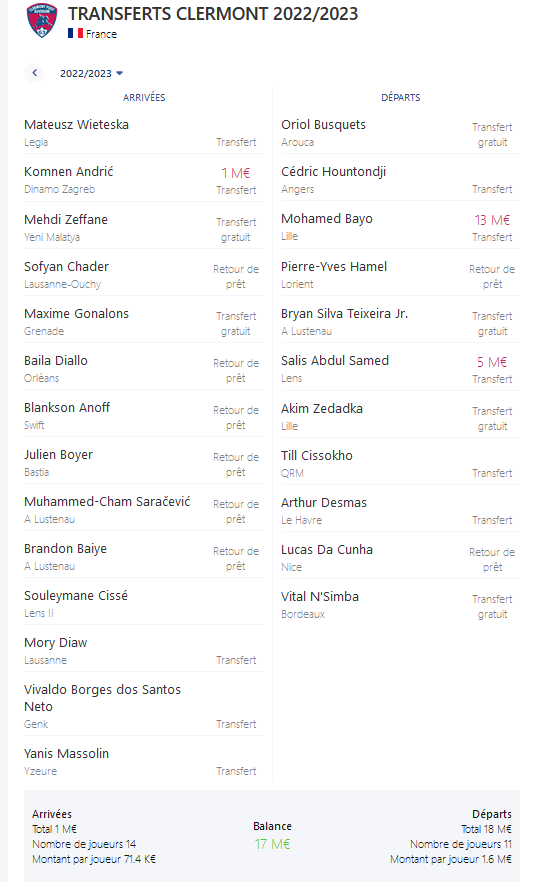
Task: Click on Maxime Gonalons
Action: pyautogui.click(x=76, y=313)
